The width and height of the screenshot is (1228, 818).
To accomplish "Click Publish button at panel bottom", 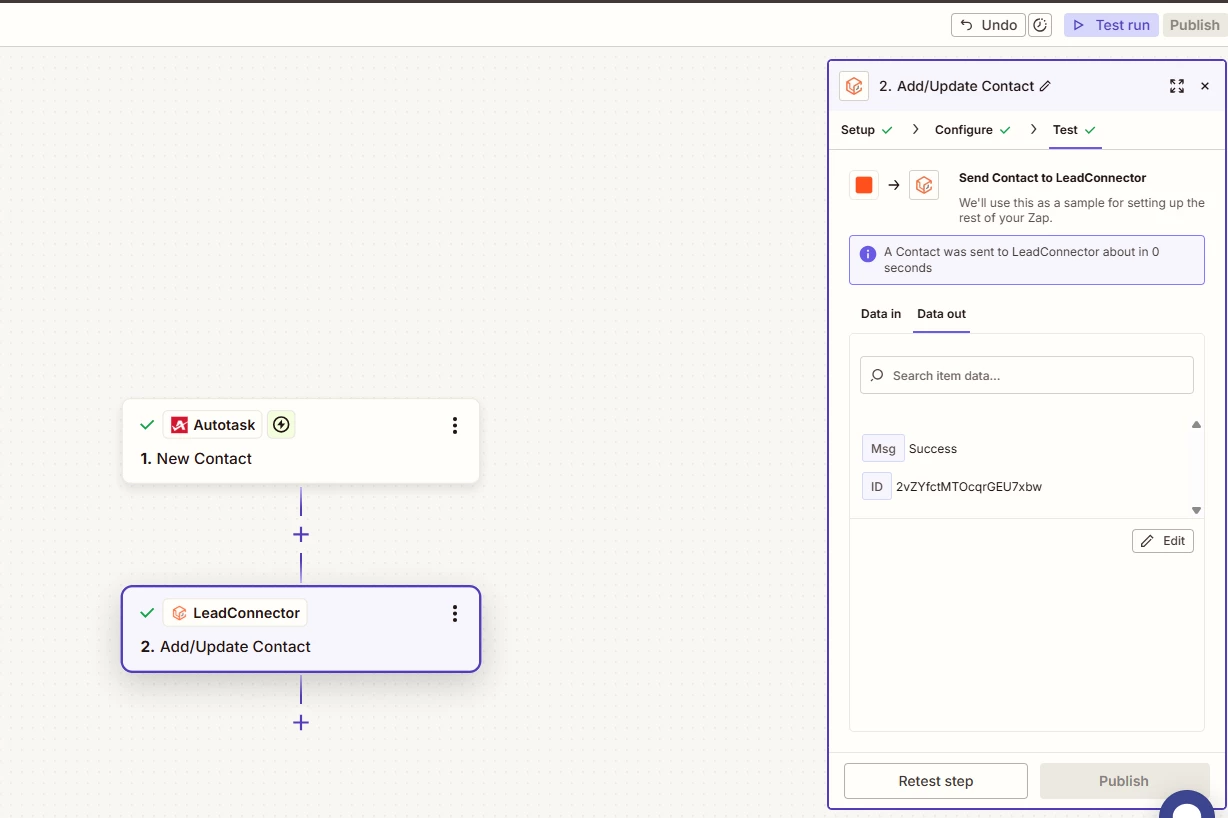I will pos(1124,781).
